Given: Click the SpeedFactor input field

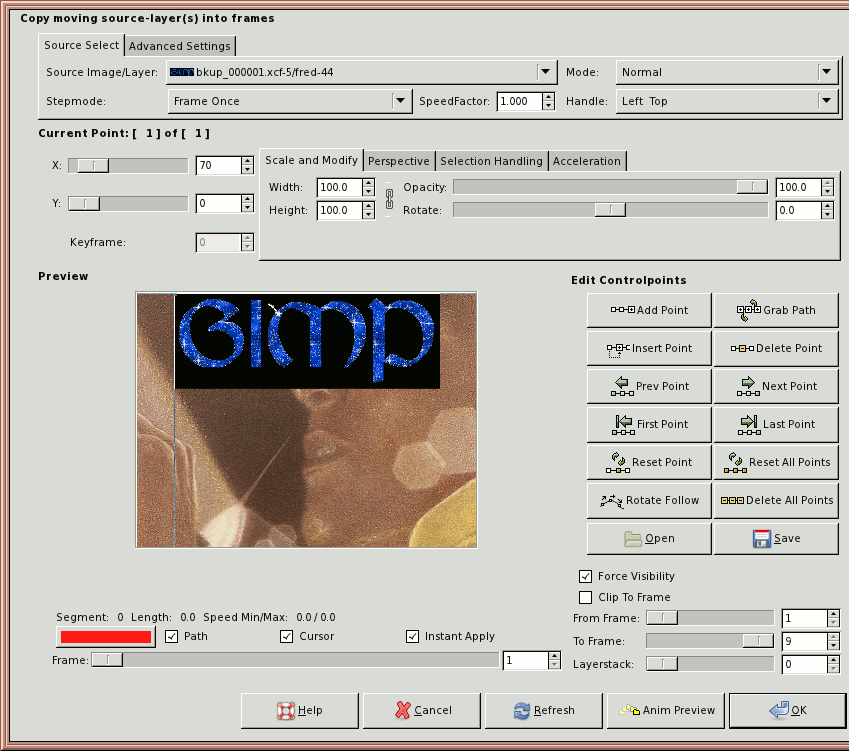Looking at the screenshot, I should tap(519, 101).
